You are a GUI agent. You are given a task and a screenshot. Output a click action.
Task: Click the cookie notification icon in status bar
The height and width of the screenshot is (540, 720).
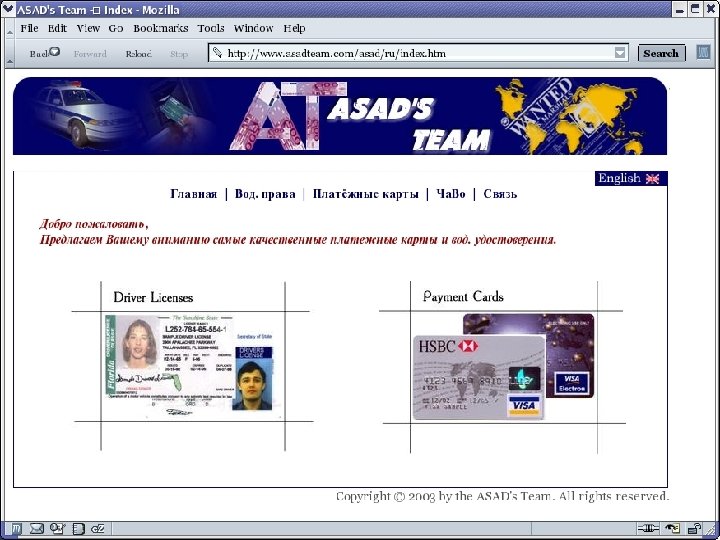point(672,528)
